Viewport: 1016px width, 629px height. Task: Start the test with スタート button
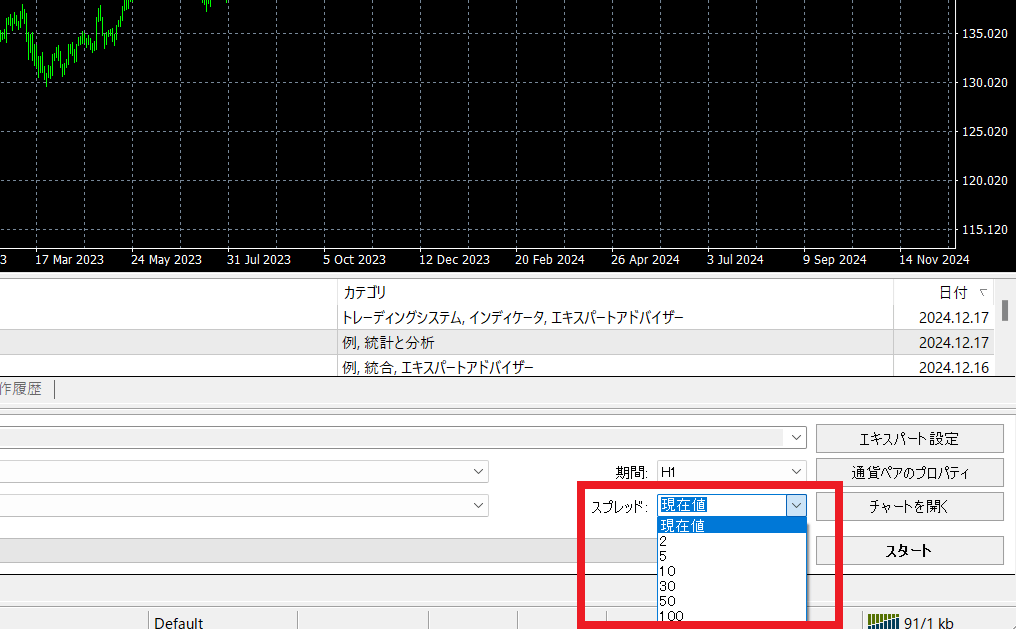(909, 550)
